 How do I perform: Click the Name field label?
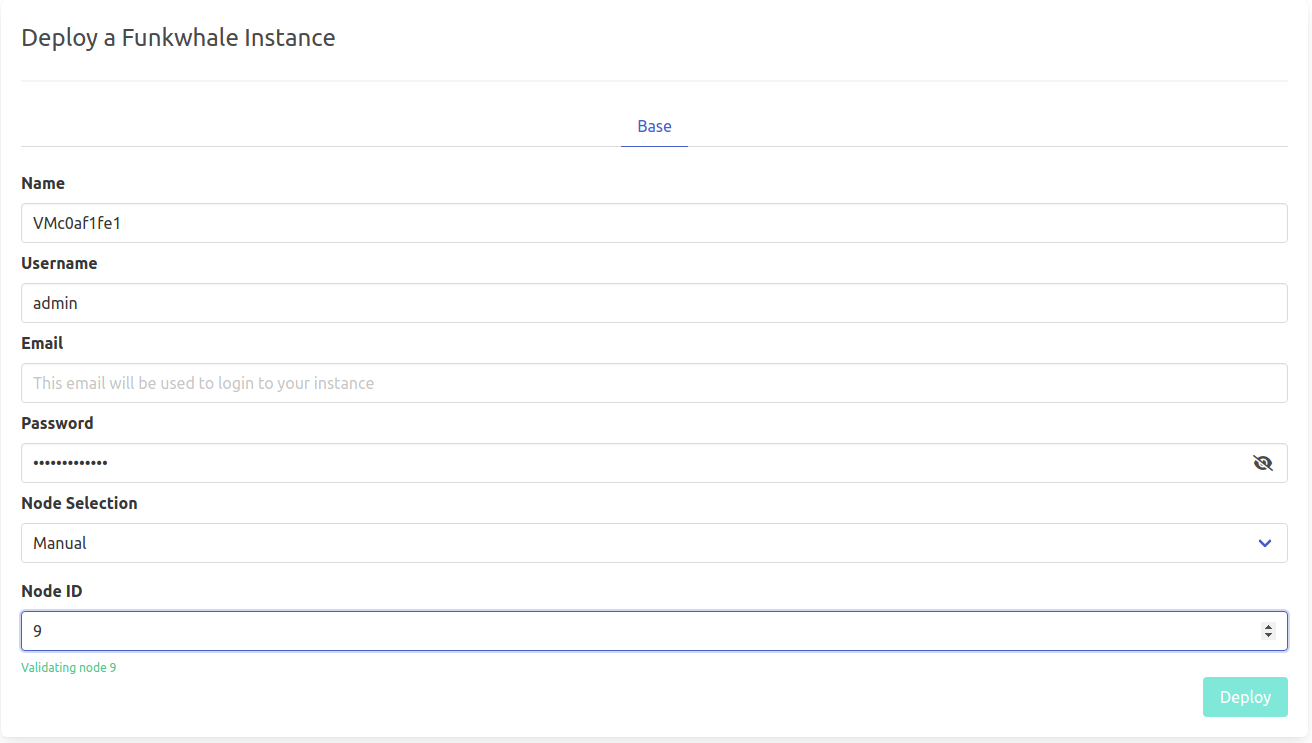[43, 184]
